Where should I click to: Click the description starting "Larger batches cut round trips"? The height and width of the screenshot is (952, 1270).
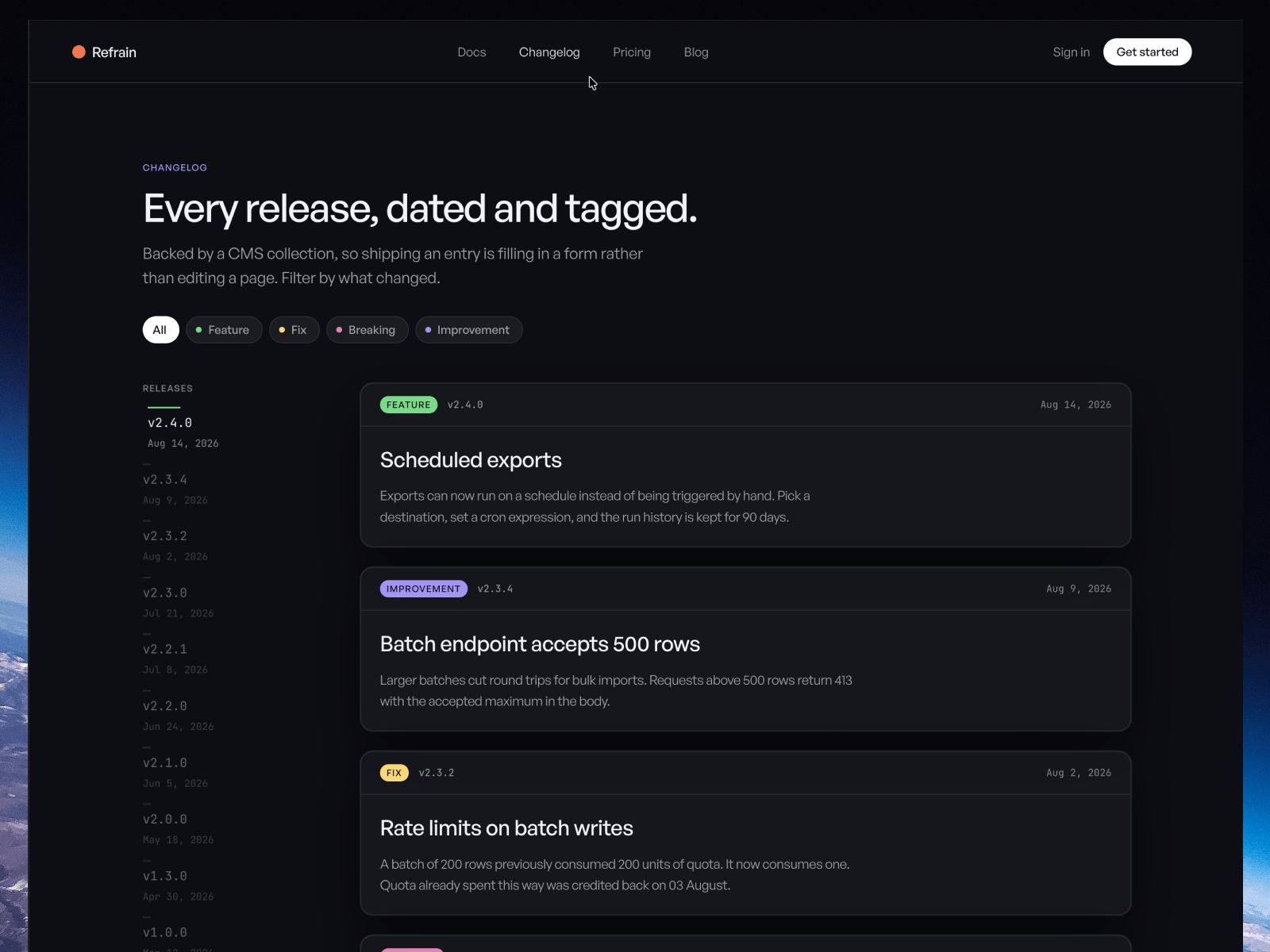pyautogui.click(x=616, y=690)
